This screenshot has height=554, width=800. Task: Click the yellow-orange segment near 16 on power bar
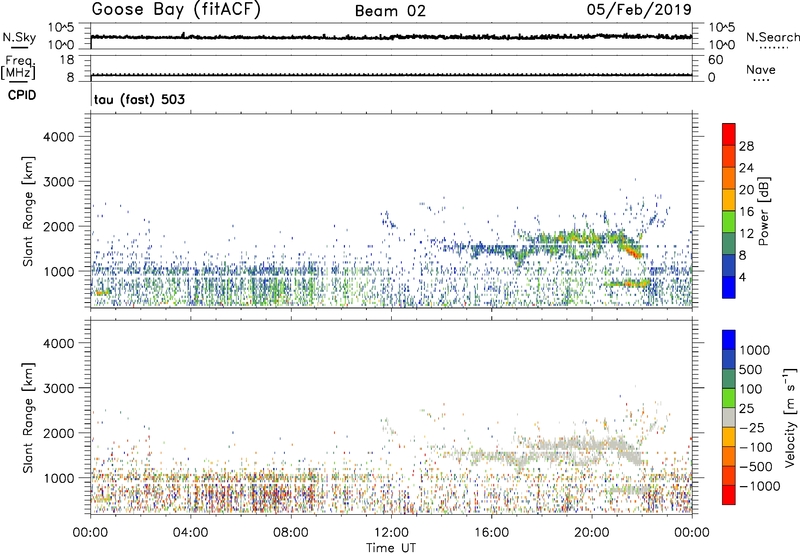tap(729, 200)
